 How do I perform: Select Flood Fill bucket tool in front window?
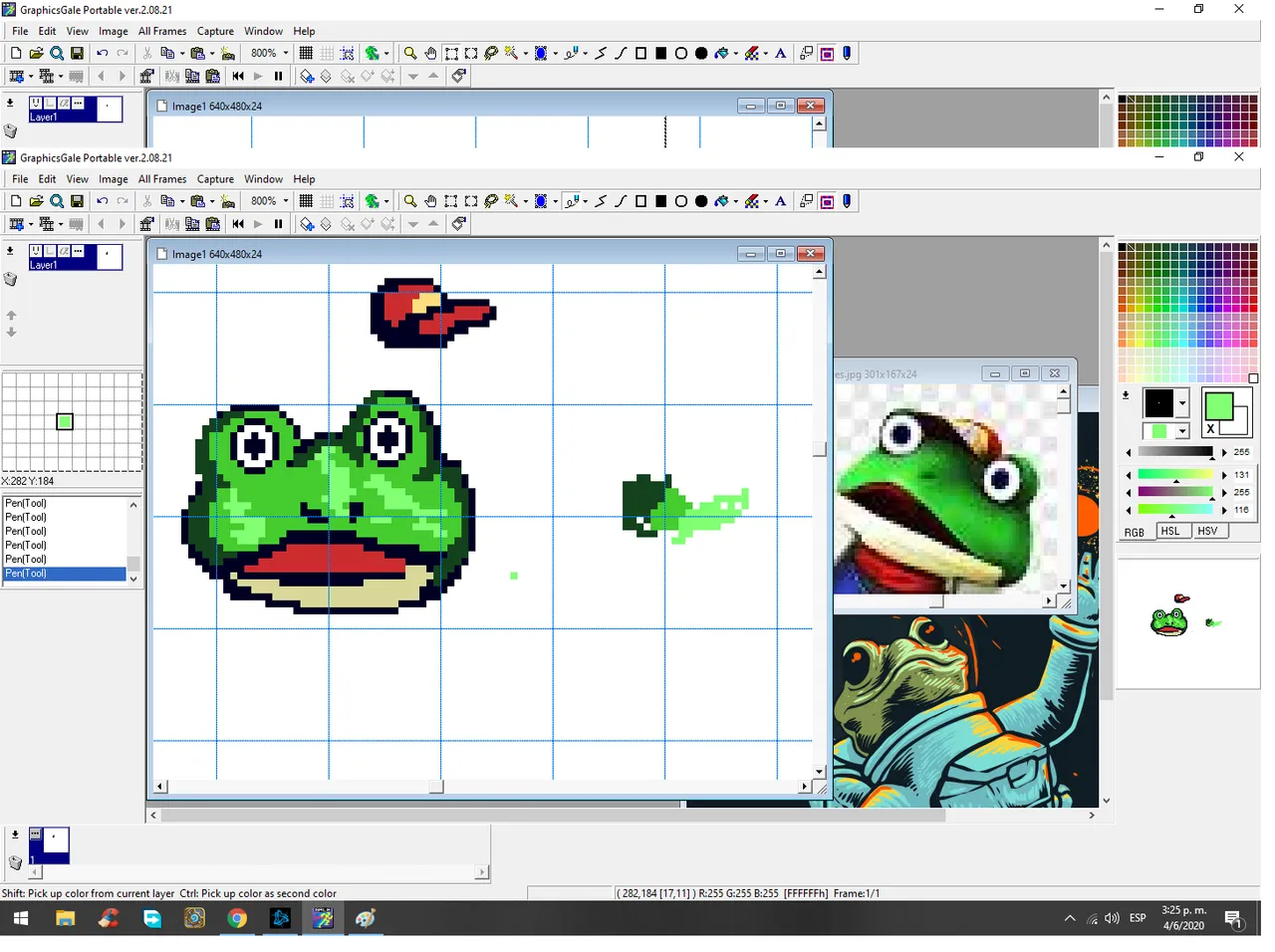722,201
